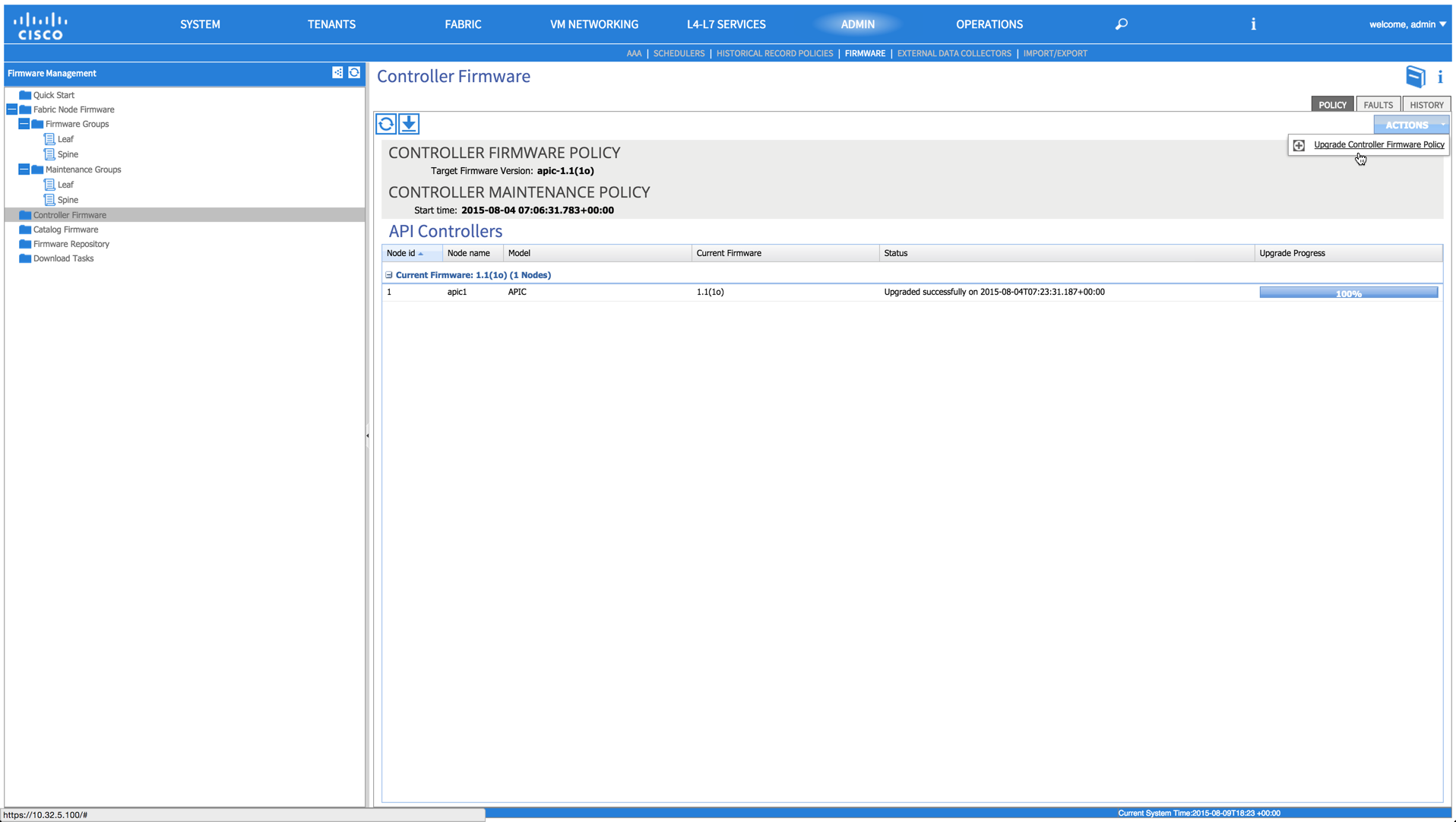Collapse the Maintenance Groups tree node
This screenshot has height=822, width=1456.
[x=24, y=169]
